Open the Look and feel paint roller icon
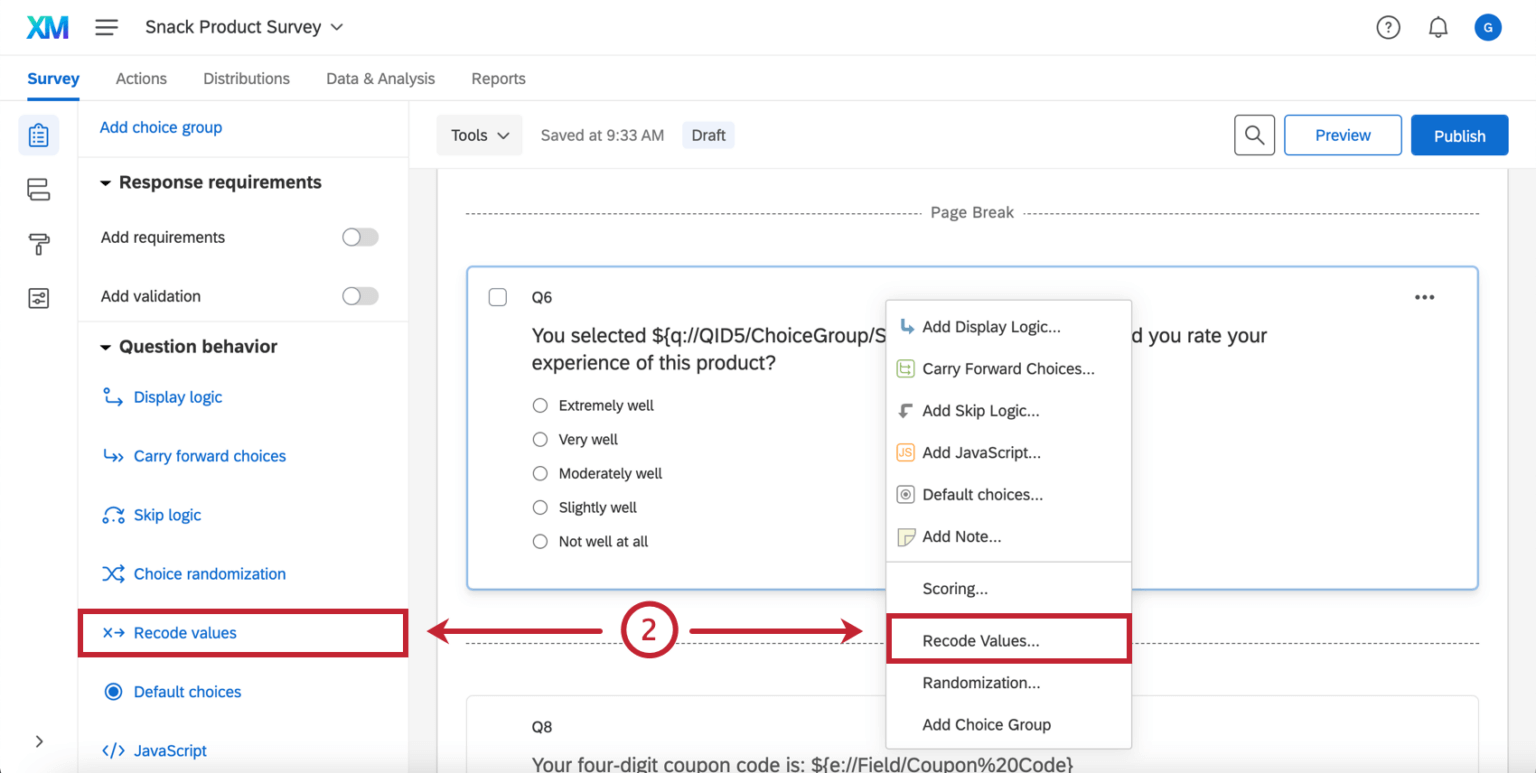The width and height of the screenshot is (1536, 773). (x=38, y=244)
